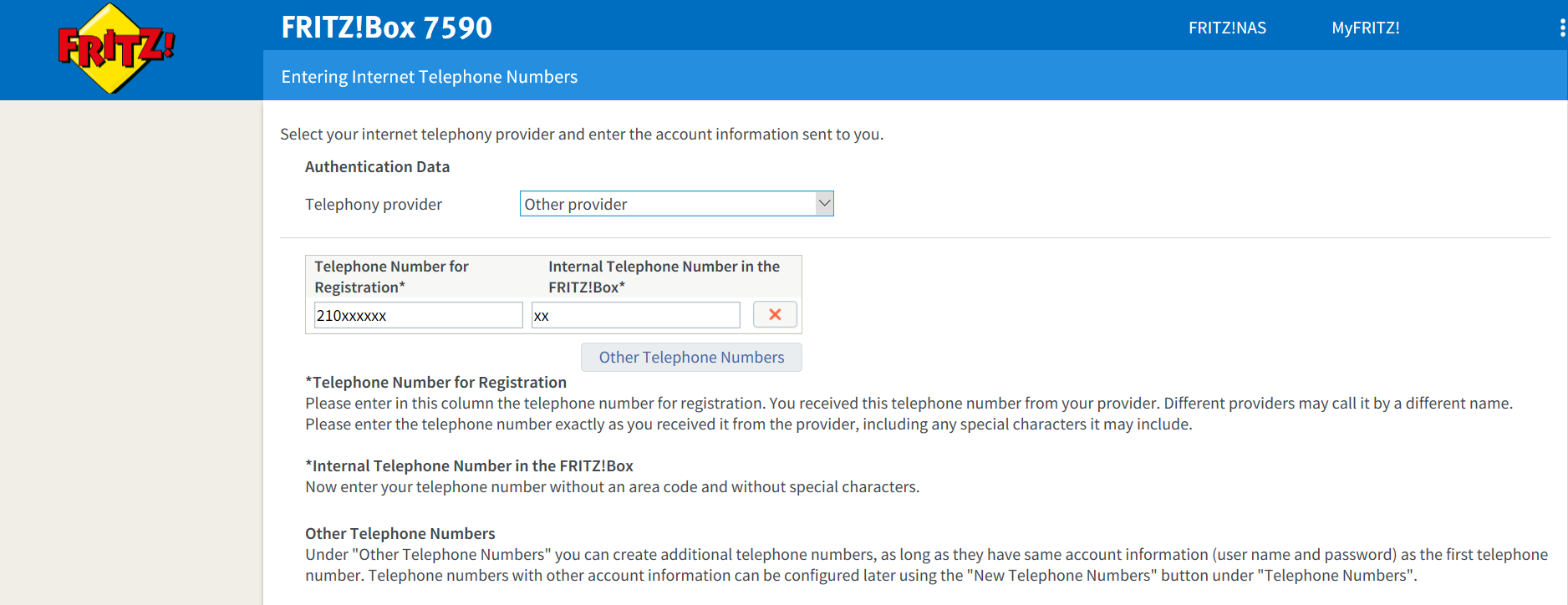Focus the internal number field containing xx
1568x605 pixels.
pos(635,315)
